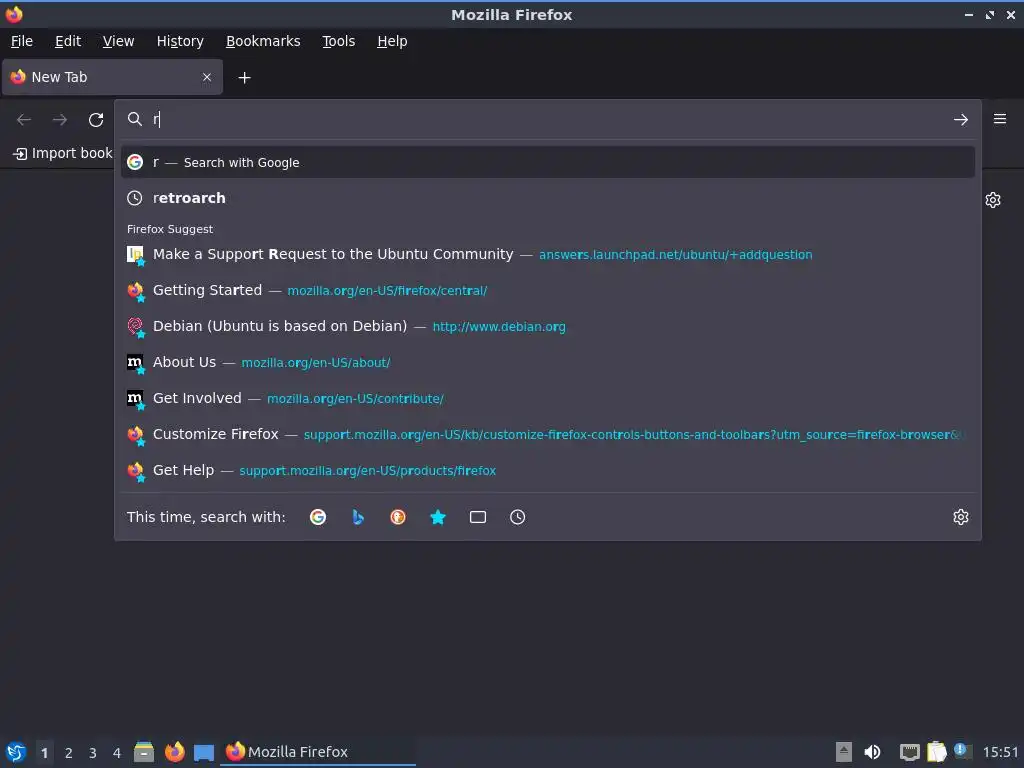Open the File menu
Screen dimensions: 1024x768
coord(22,41)
